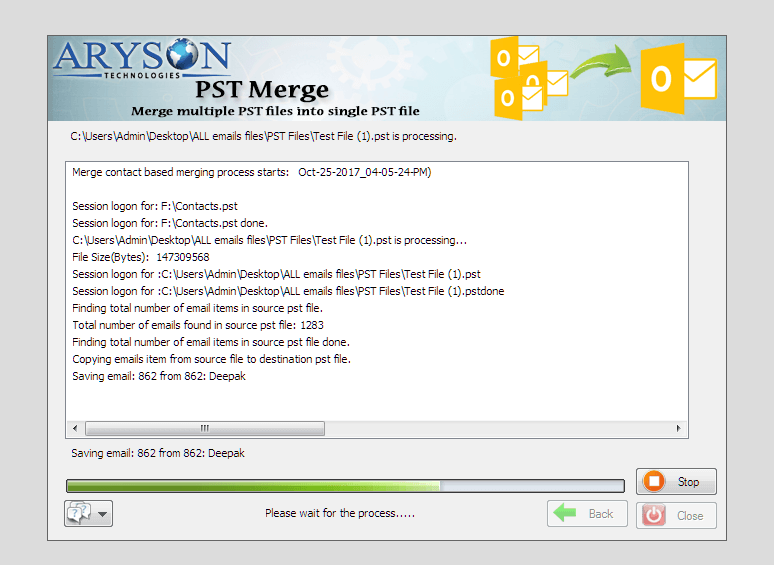Image resolution: width=774 pixels, height=565 pixels.
Task: Click 'Session logon for: F:\Contacts.pst' line
Action: pos(155,206)
